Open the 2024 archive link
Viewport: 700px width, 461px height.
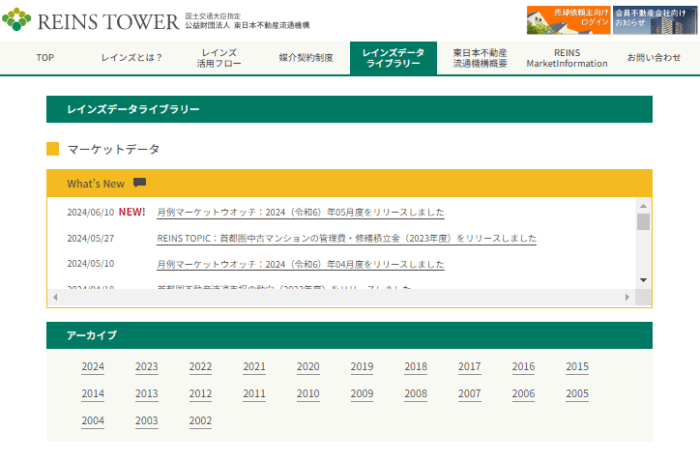point(93,367)
